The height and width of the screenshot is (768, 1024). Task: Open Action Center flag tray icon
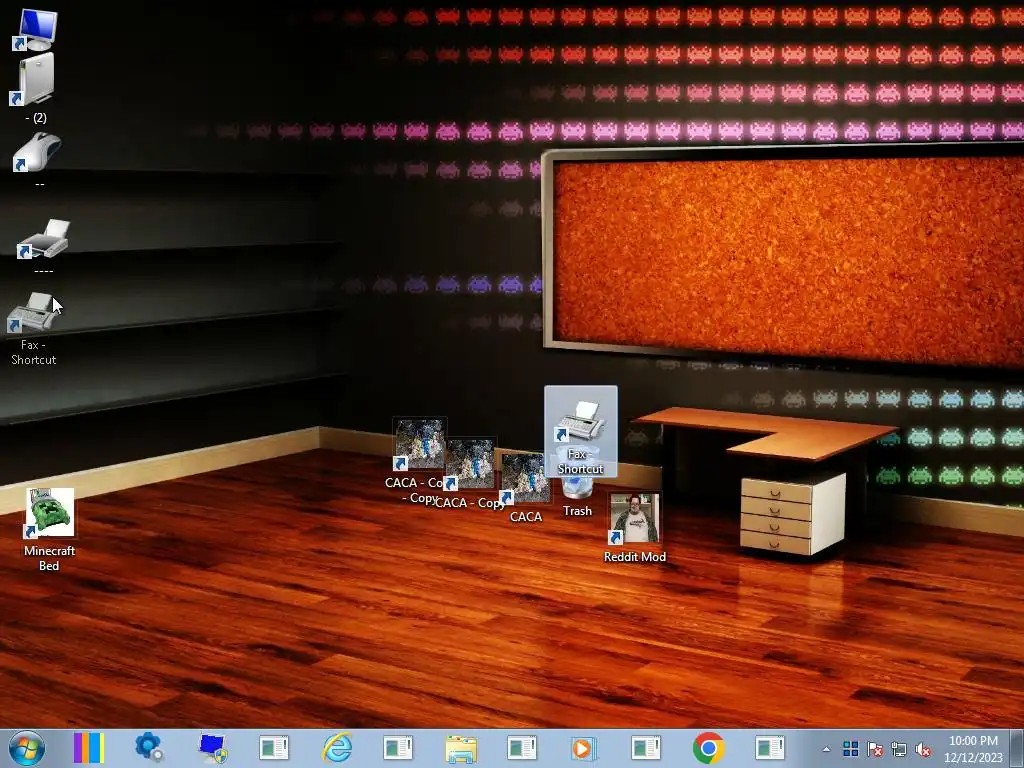(x=874, y=749)
